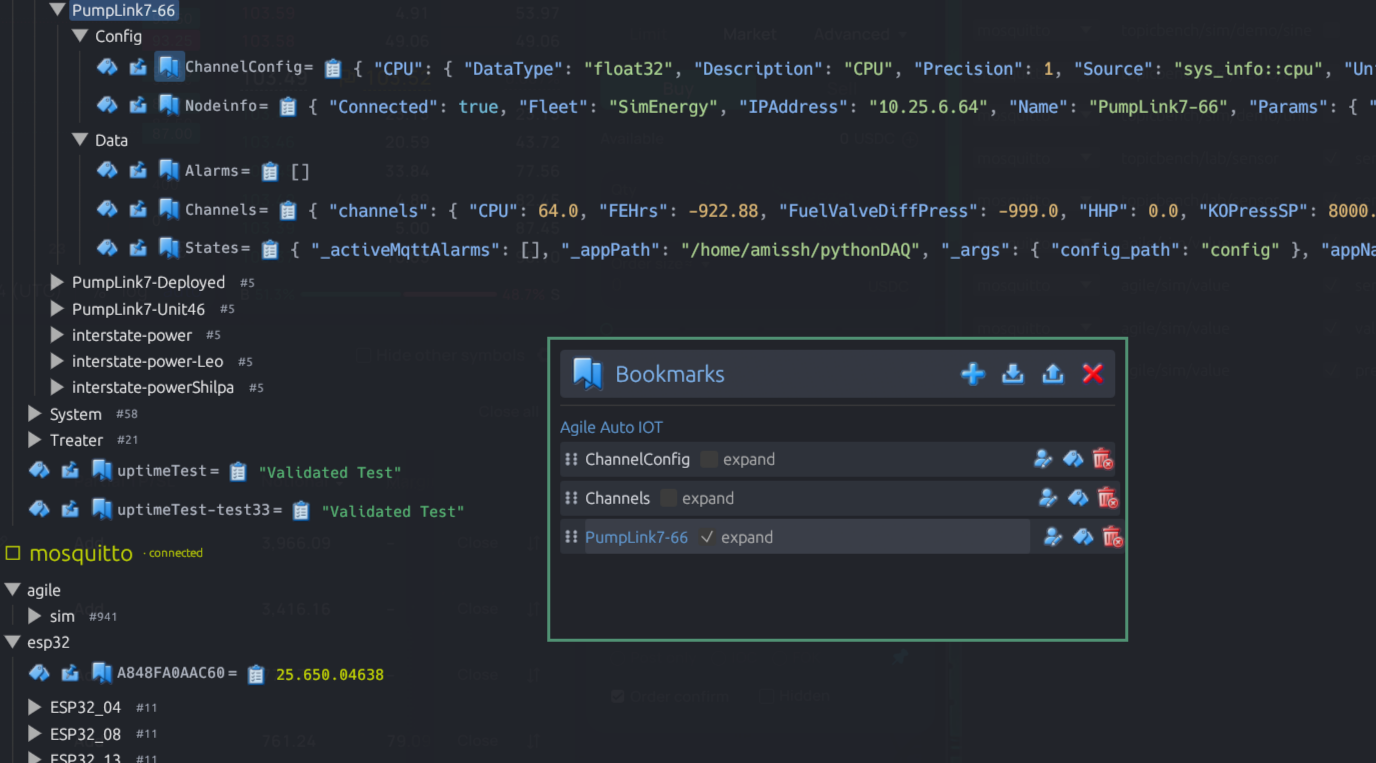1376x763 pixels.
Task: Expand the ESP32_04 node
Action: pyautogui.click(x=35, y=707)
